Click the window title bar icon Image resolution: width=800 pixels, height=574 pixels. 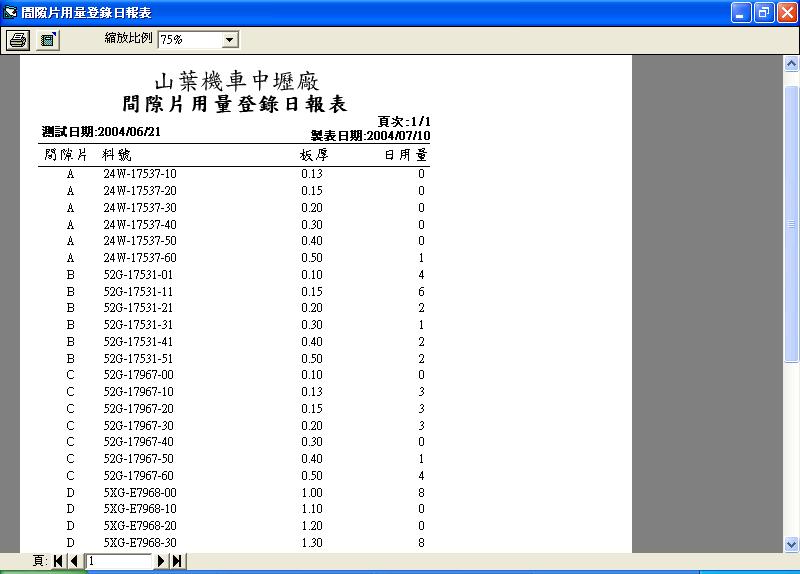pos(10,12)
